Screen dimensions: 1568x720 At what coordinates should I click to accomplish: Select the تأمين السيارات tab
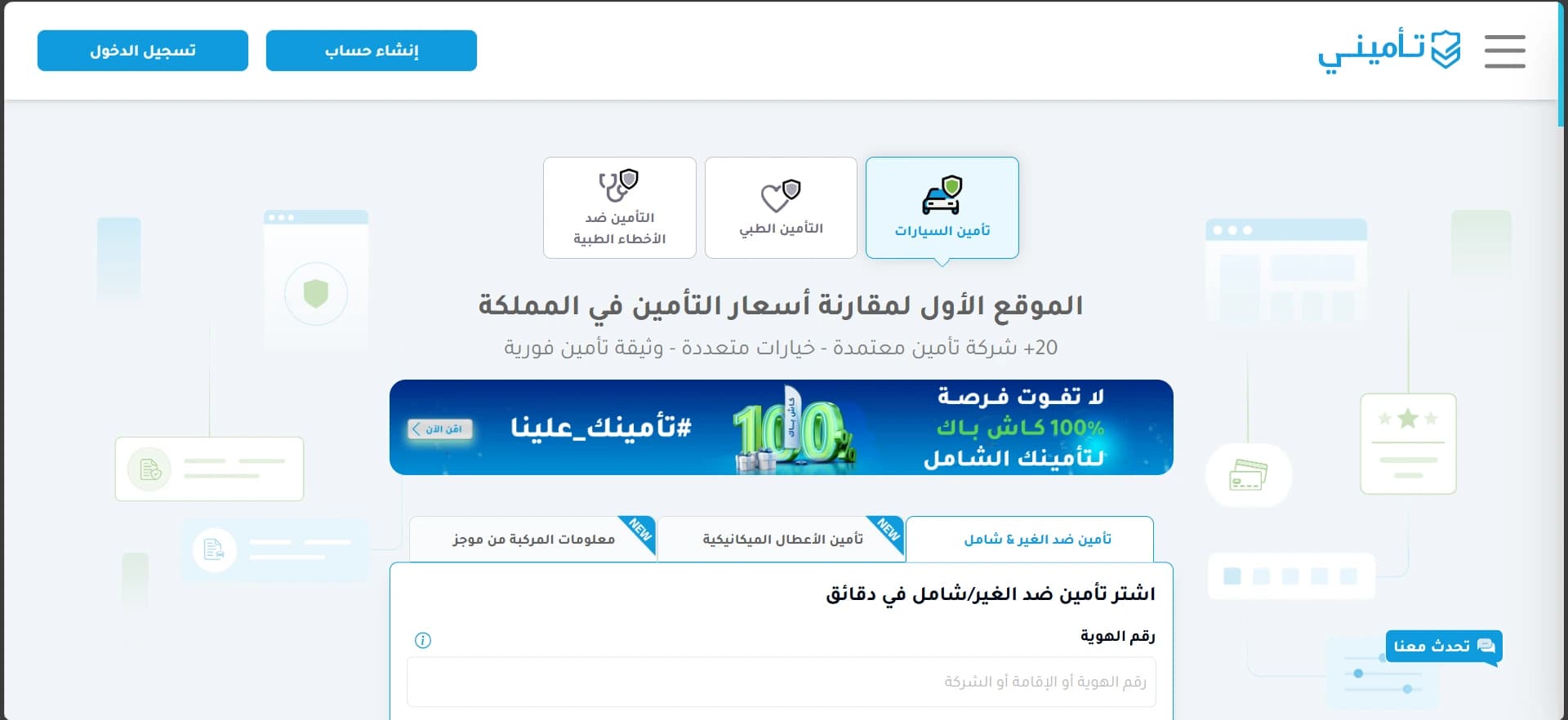pos(942,207)
